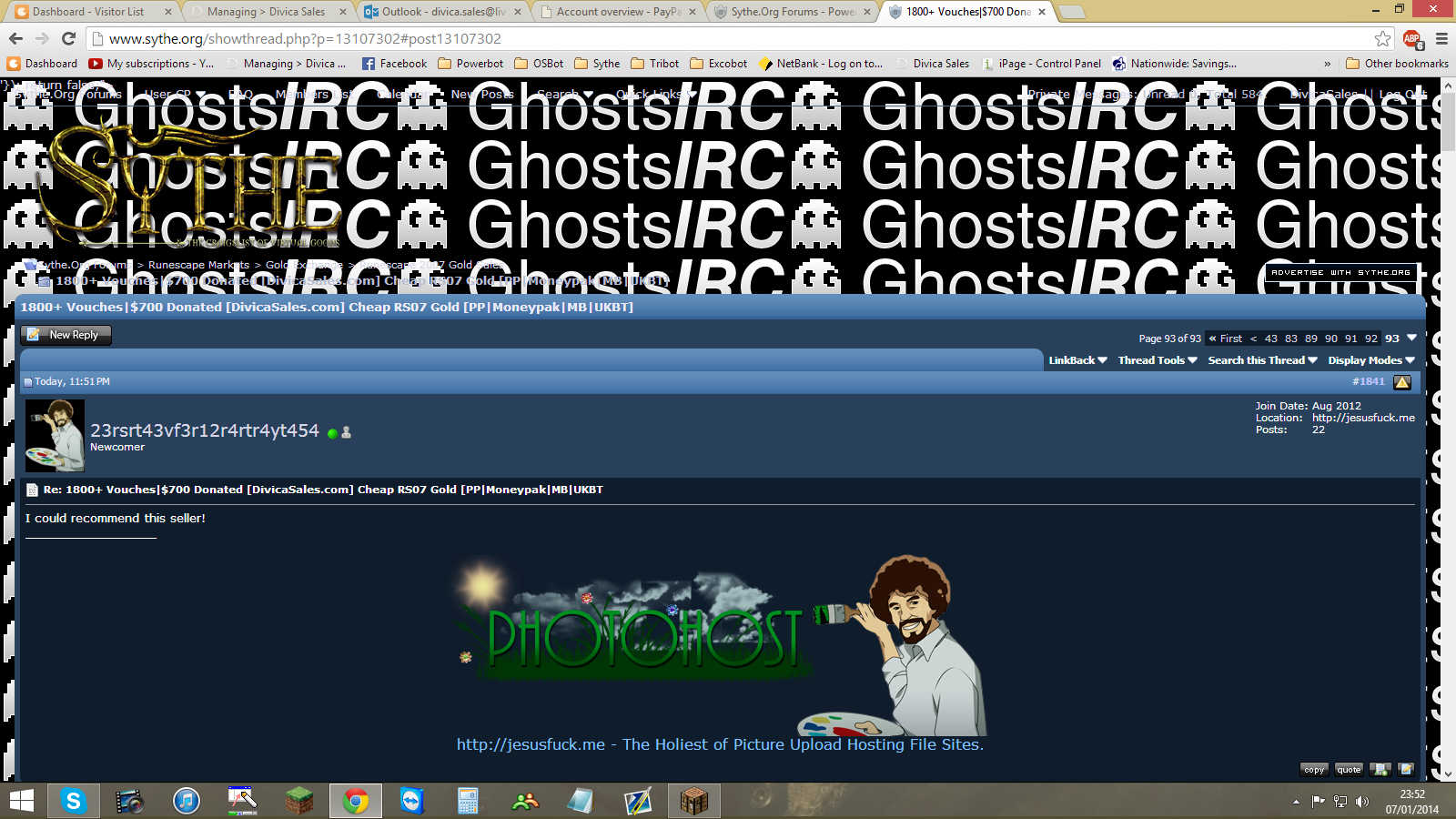This screenshot has height=819, width=1456.
Task: Report post #1841 via warning triangle
Action: 1402,382
